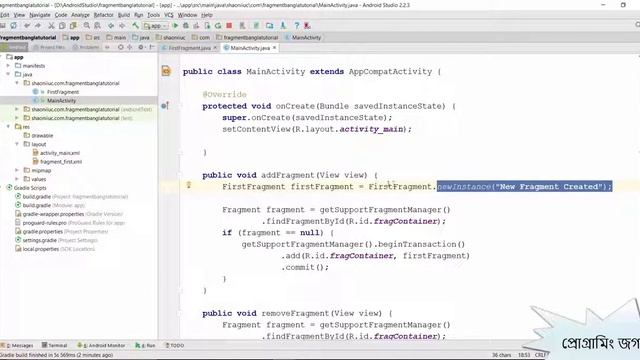Screen dimensions: 640x360
Task: Open the TODO tool window
Action: point(175,345)
